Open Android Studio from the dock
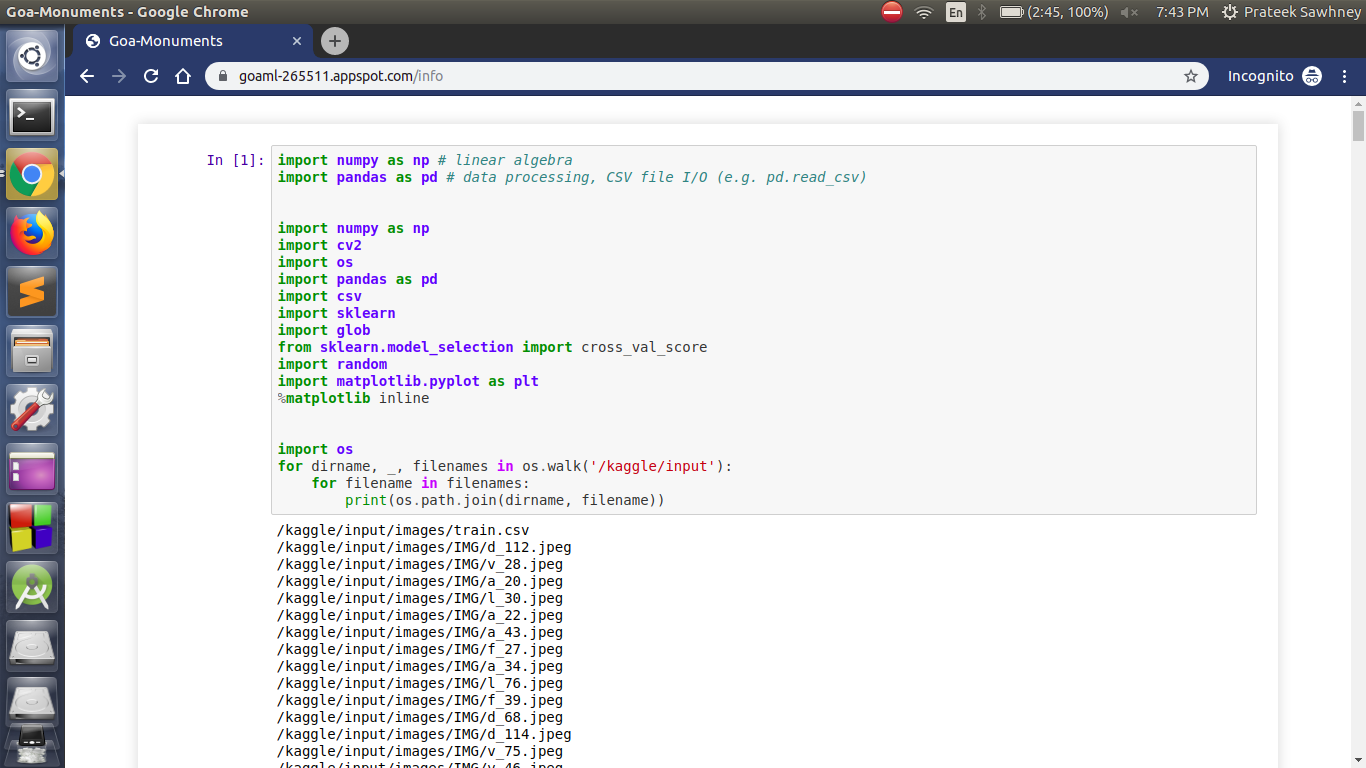 [32, 585]
